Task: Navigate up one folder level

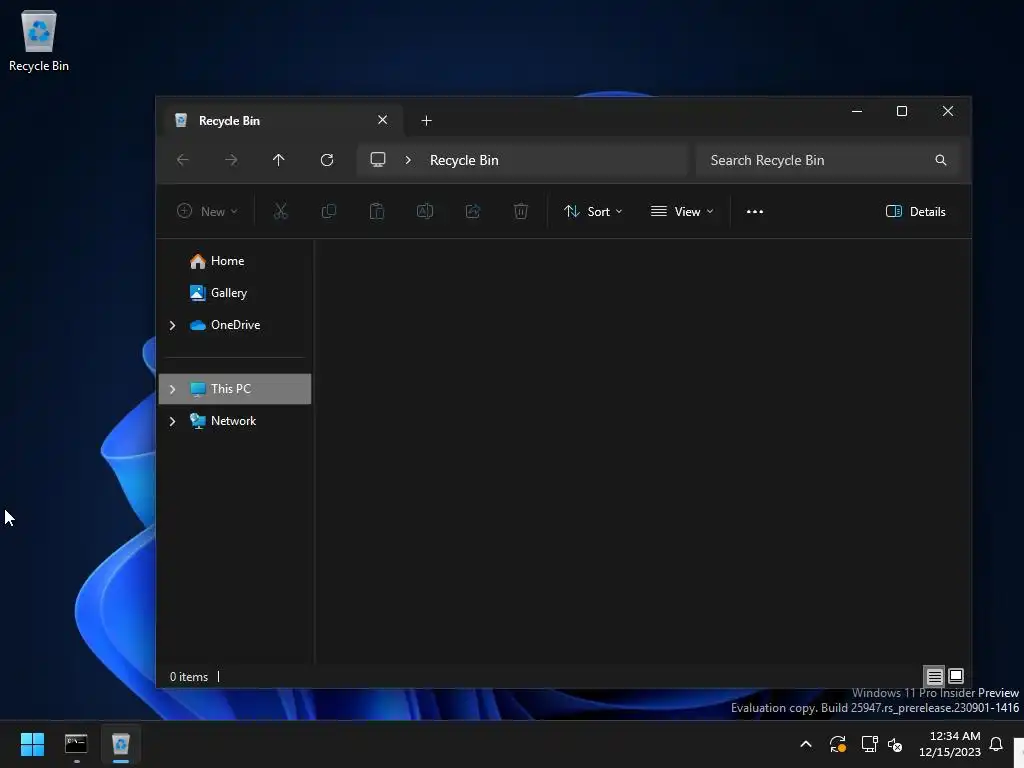Action: 279,160
